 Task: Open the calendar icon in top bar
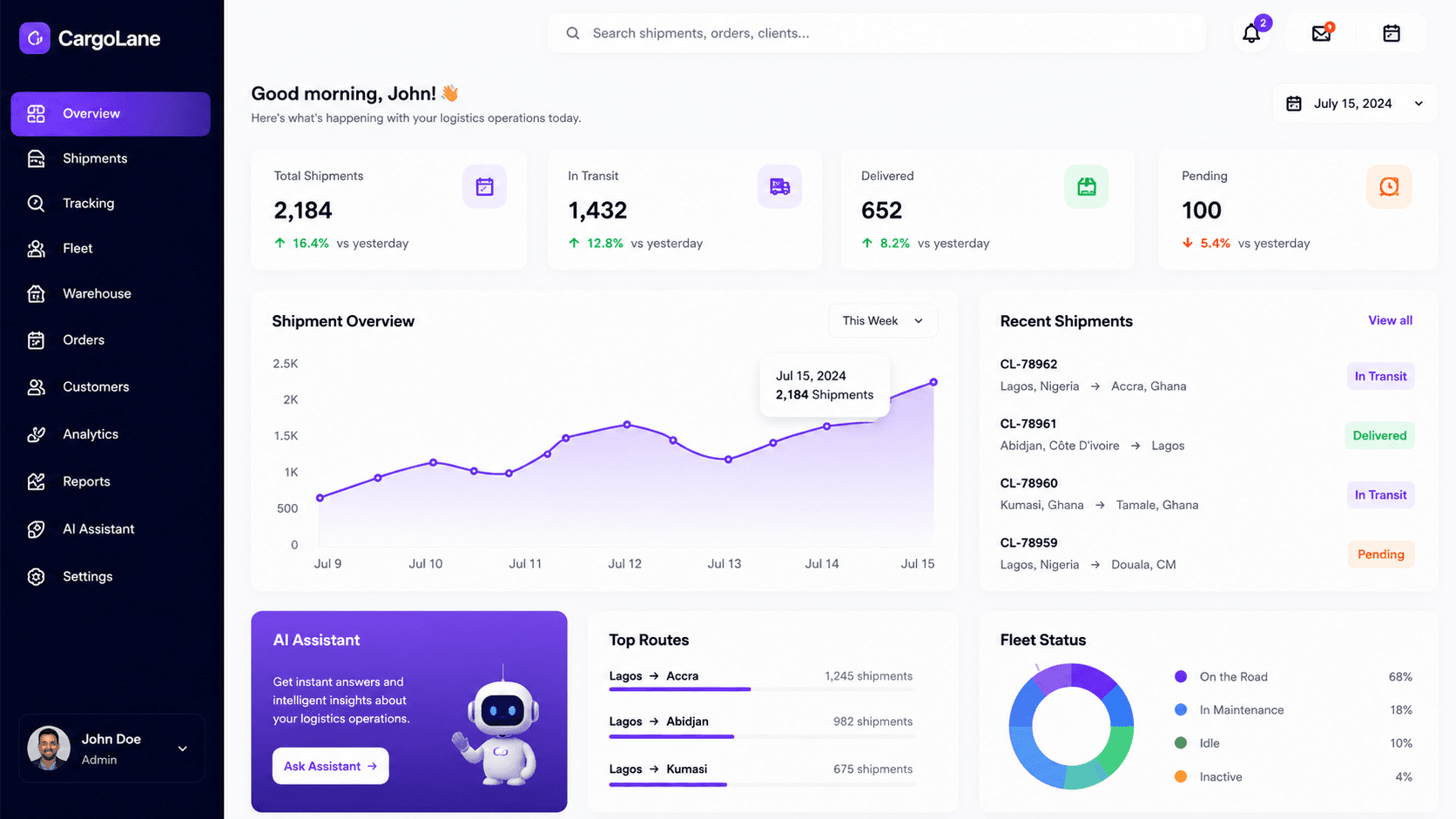[1392, 34]
